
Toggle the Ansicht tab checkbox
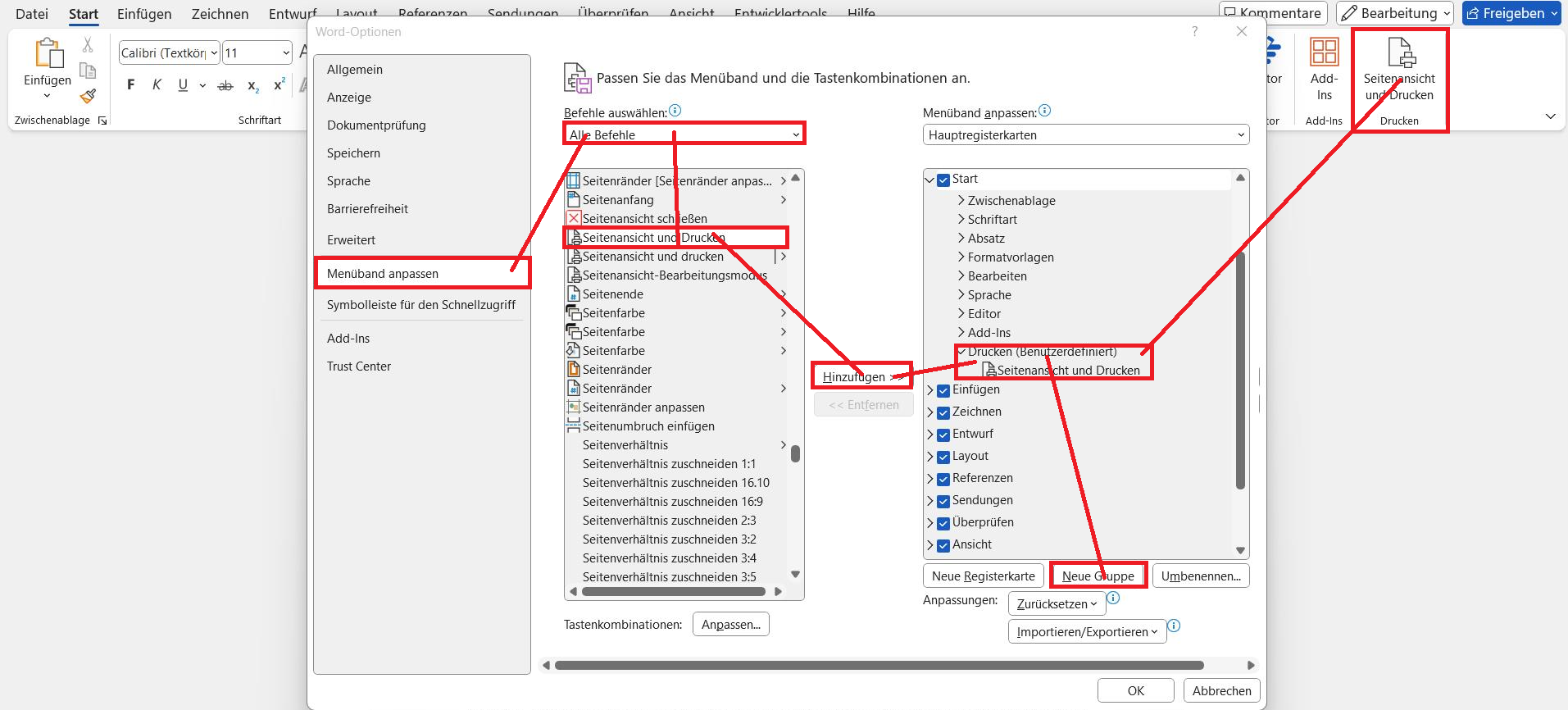tap(943, 545)
